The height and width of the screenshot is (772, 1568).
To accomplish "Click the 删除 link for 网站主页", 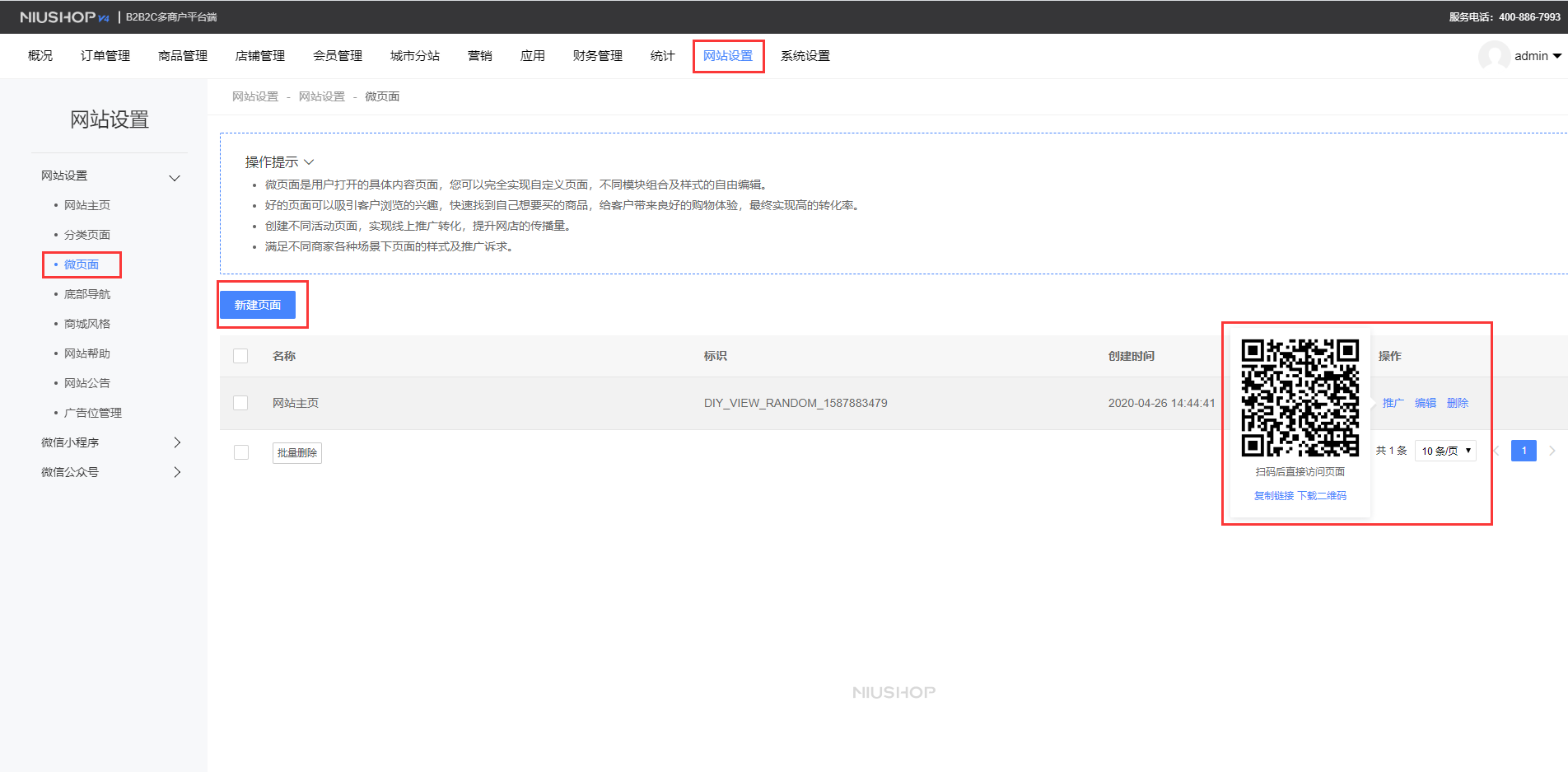I will coord(1458,403).
